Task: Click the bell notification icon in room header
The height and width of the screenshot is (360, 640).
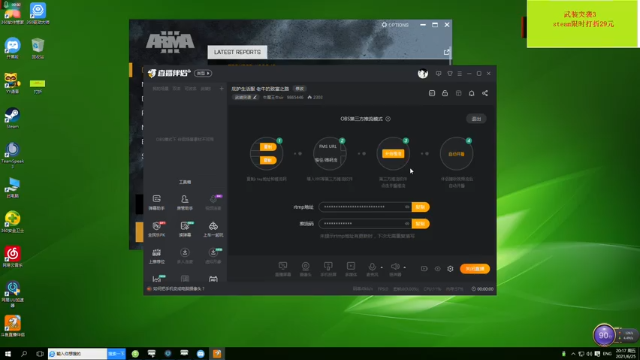Action: [471, 93]
